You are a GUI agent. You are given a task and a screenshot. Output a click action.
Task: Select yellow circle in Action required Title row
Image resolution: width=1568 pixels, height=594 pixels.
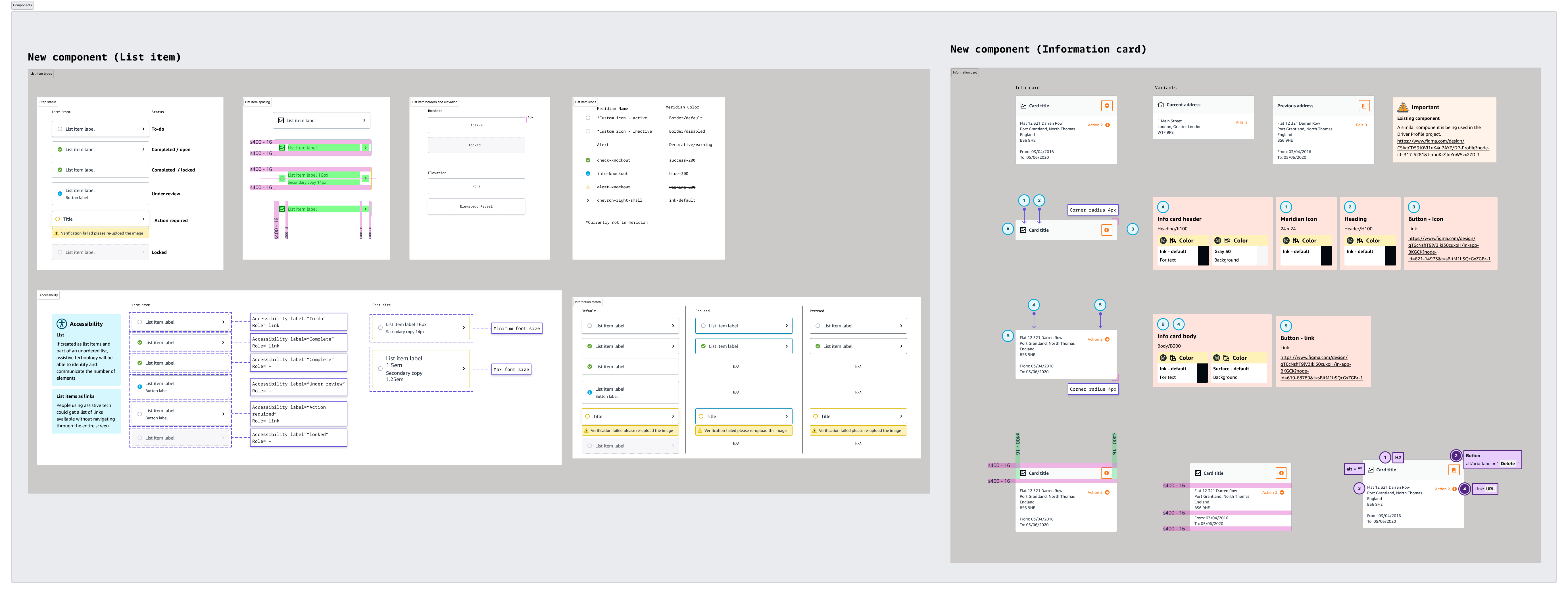[x=58, y=219]
